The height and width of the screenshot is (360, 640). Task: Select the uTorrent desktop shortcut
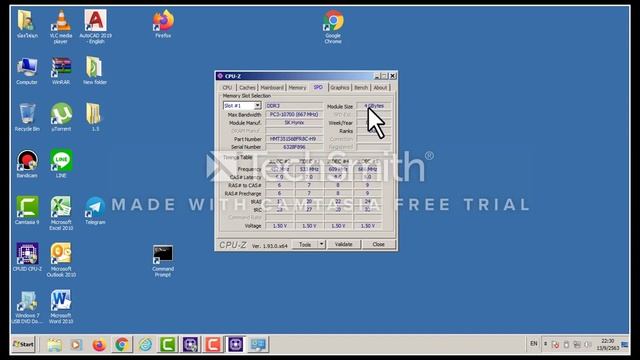(x=61, y=118)
